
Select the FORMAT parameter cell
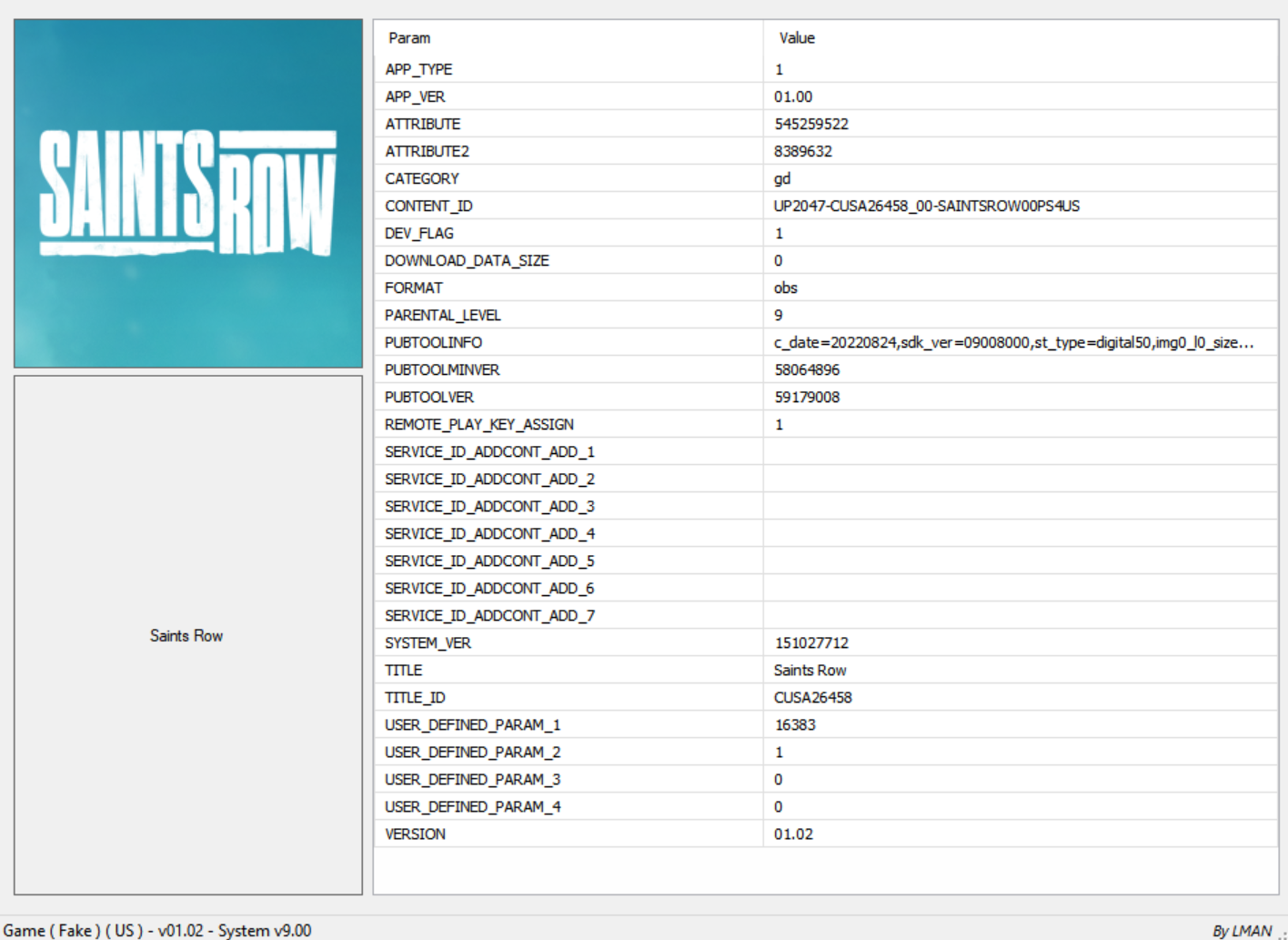(x=569, y=288)
